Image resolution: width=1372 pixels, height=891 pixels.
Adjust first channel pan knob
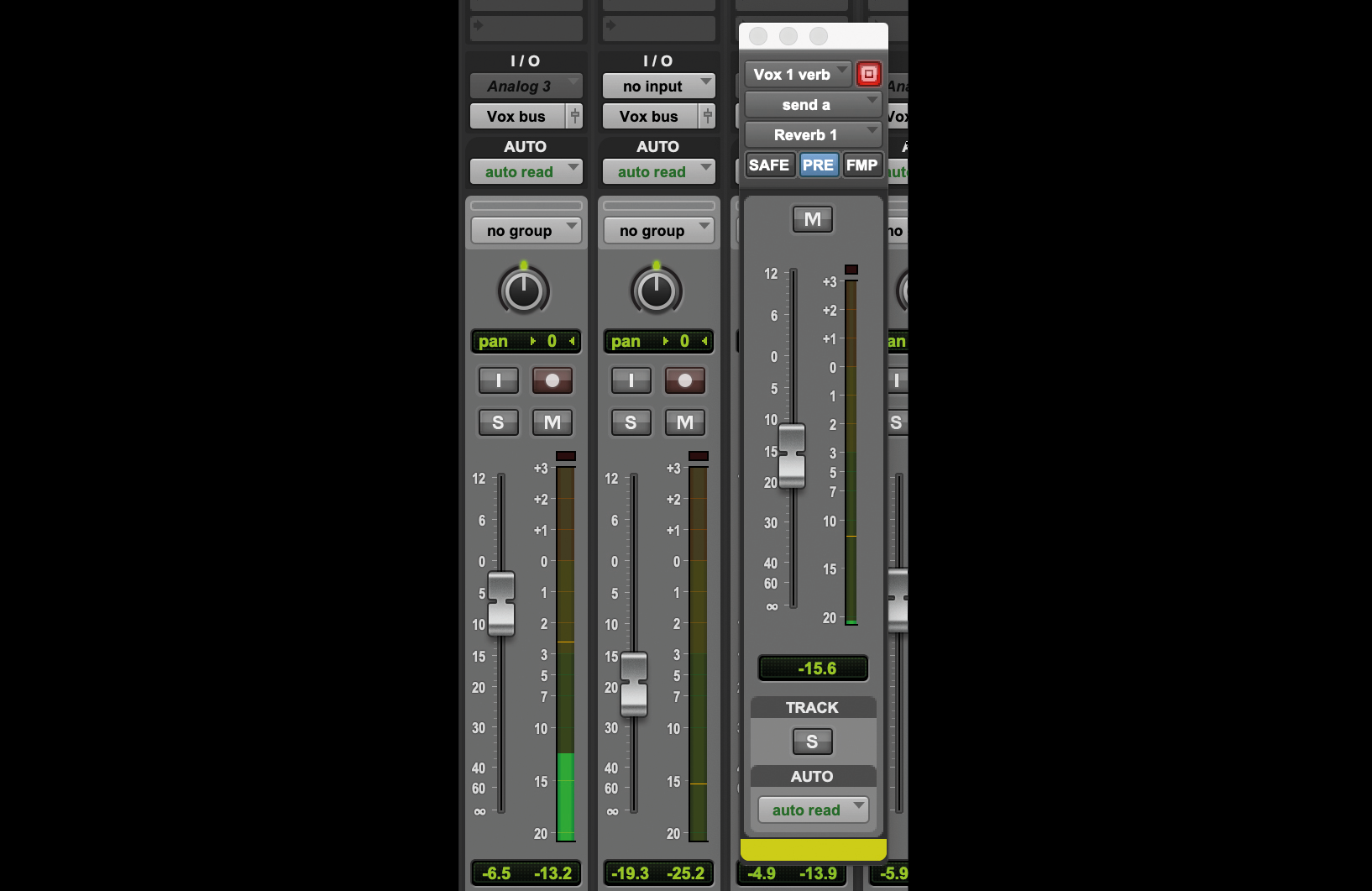point(524,291)
